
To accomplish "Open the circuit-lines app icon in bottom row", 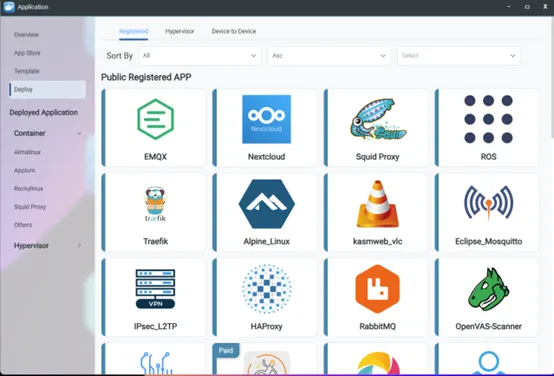I will [x=155, y=363].
